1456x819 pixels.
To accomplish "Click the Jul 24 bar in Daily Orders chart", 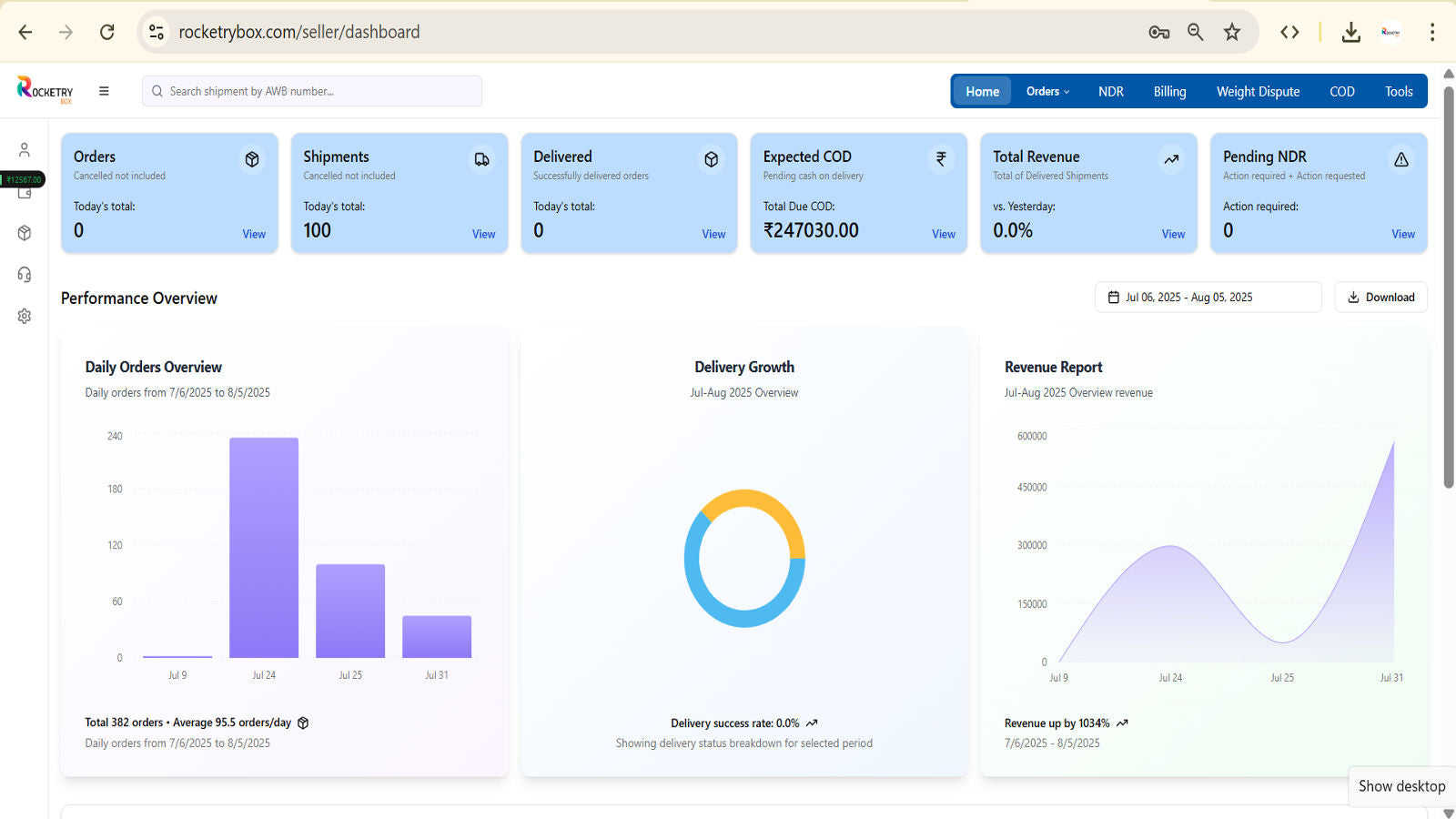I will [x=264, y=548].
